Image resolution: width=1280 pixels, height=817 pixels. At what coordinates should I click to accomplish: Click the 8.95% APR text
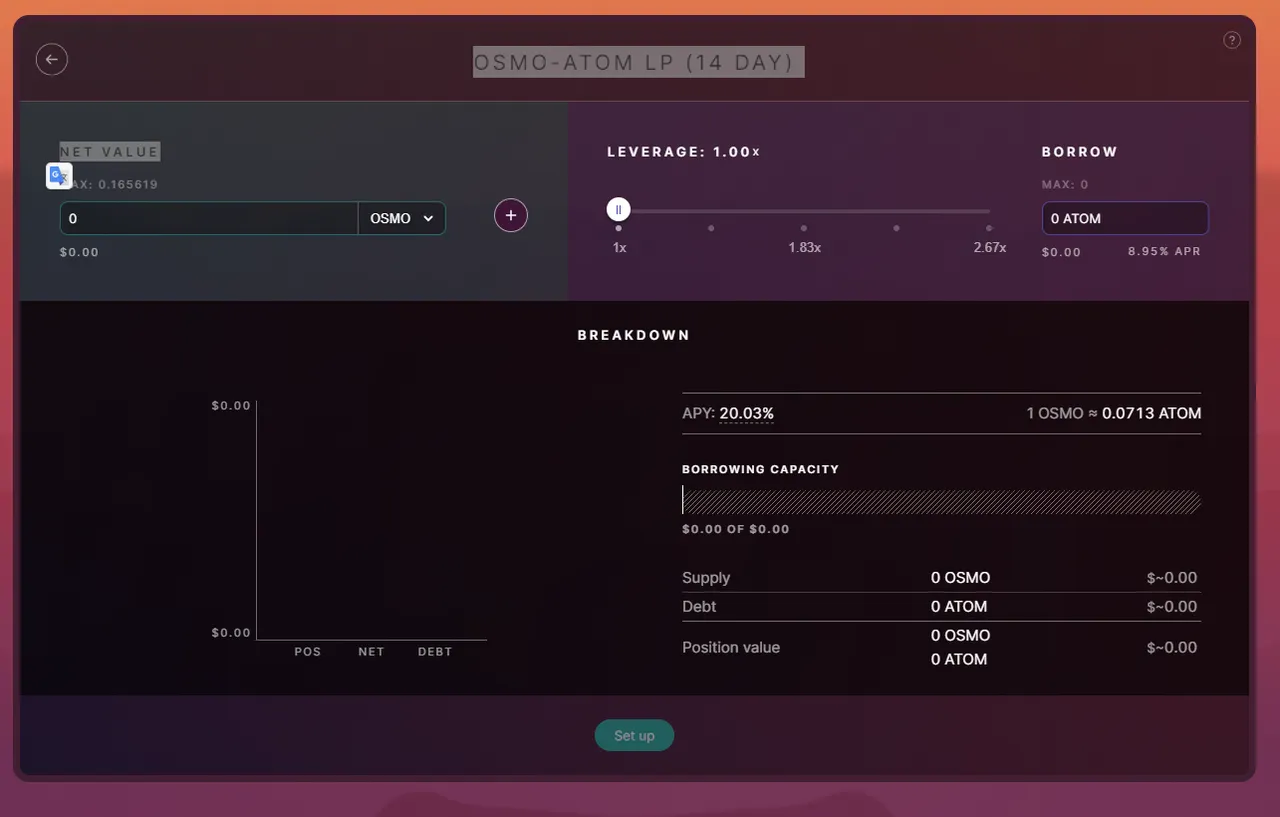pos(1164,252)
